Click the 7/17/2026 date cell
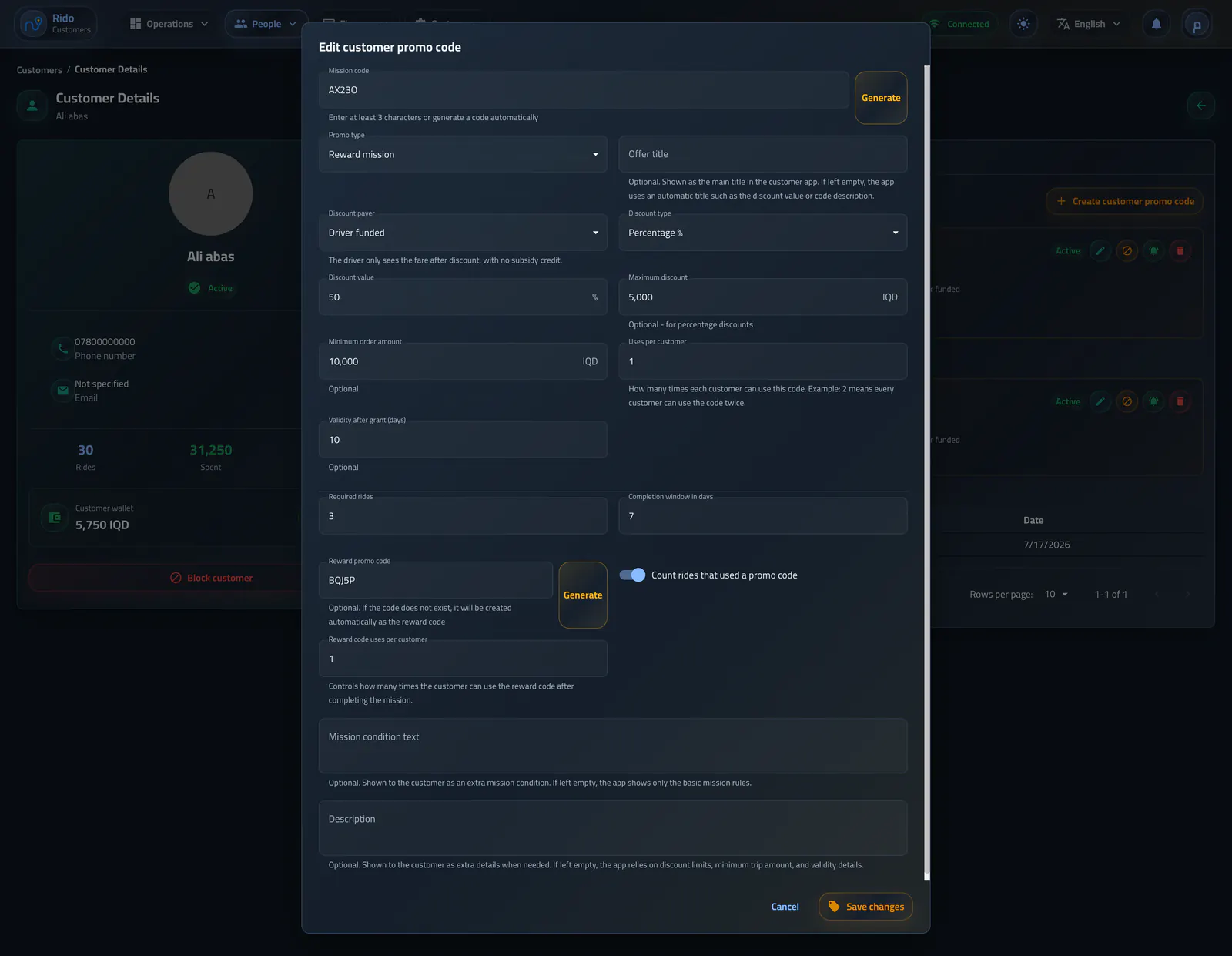The image size is (1232, 956). (x=1046, y=545)
